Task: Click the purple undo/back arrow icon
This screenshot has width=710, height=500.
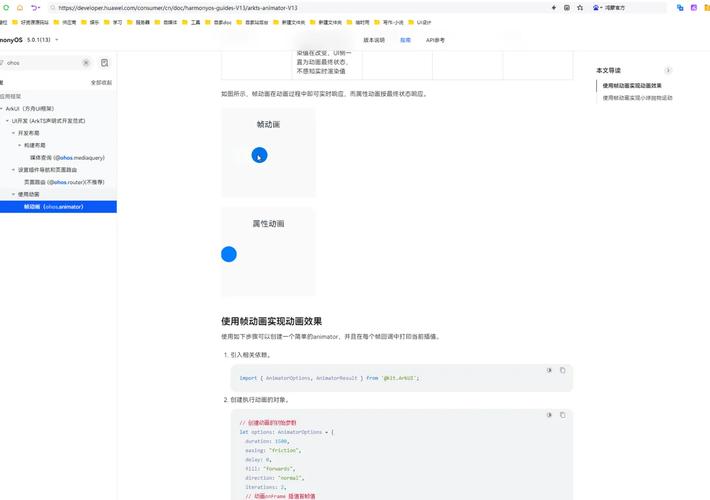Action: pyautogui.click(x=35, y=8)
